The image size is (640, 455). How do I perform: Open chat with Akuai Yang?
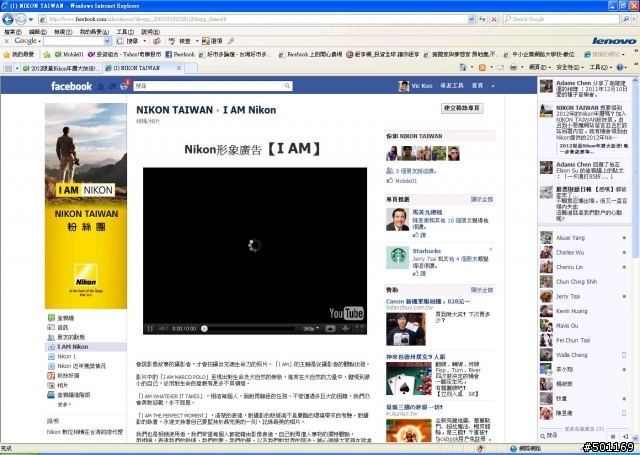click(x=583, y=238)
